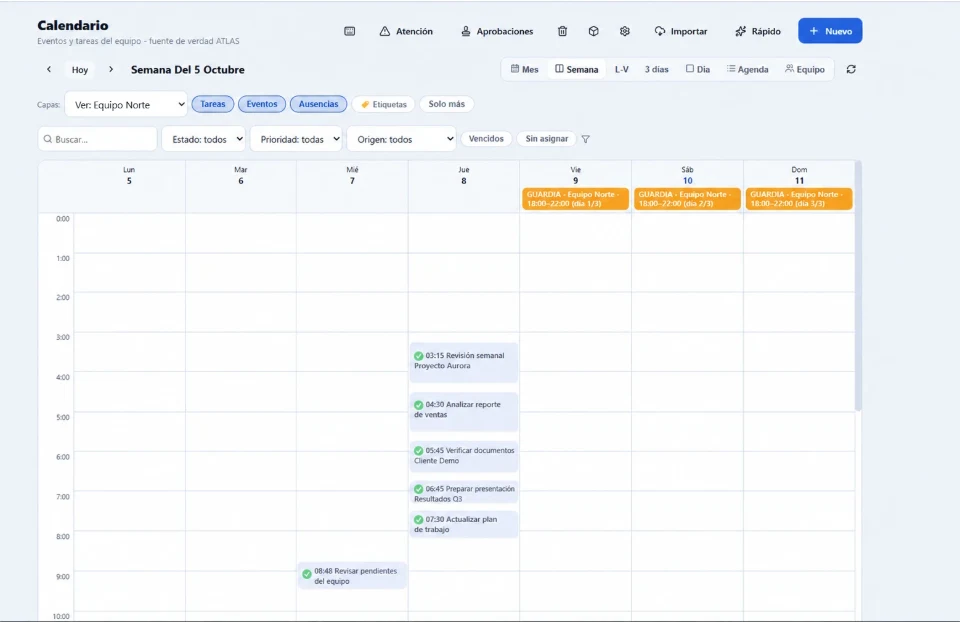Click the Buscar search field
This screenshot has height=622, width=960.
(97, 139)
